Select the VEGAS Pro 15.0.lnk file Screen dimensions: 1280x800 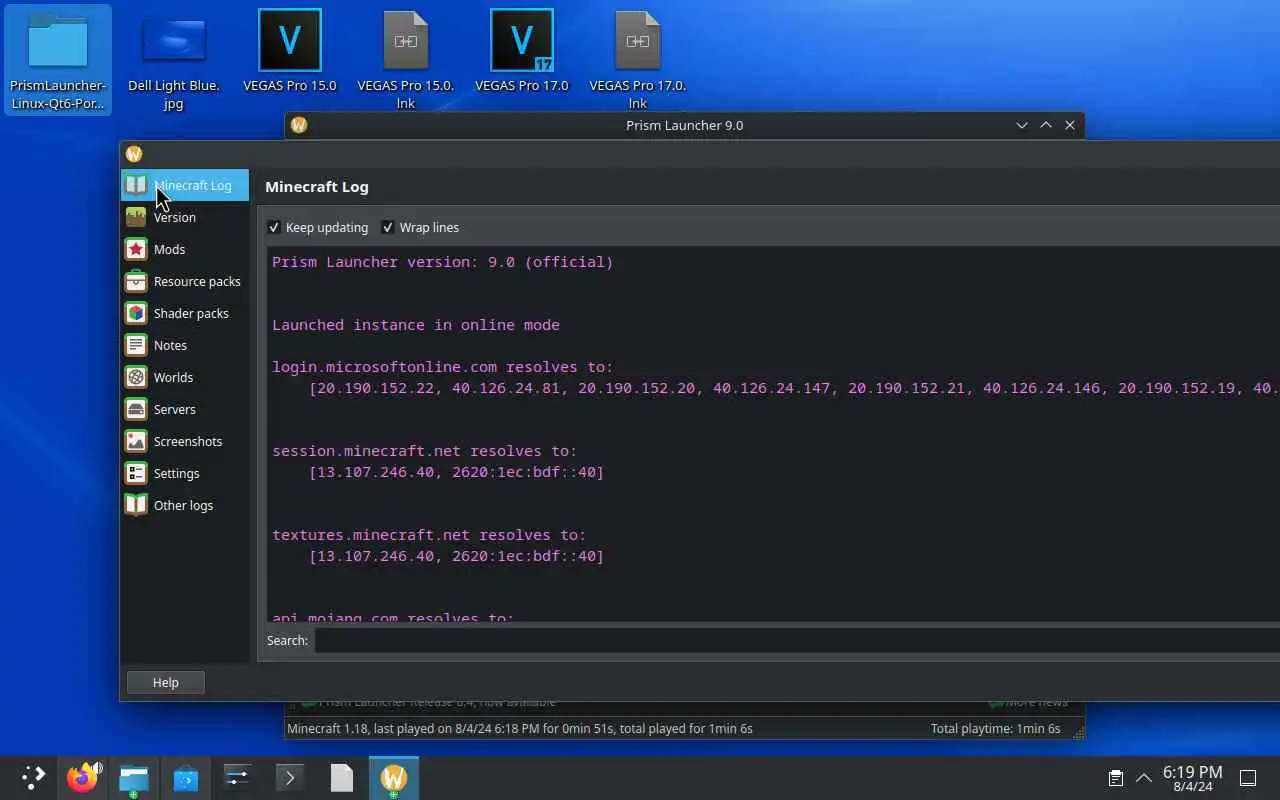pos(406,59)
